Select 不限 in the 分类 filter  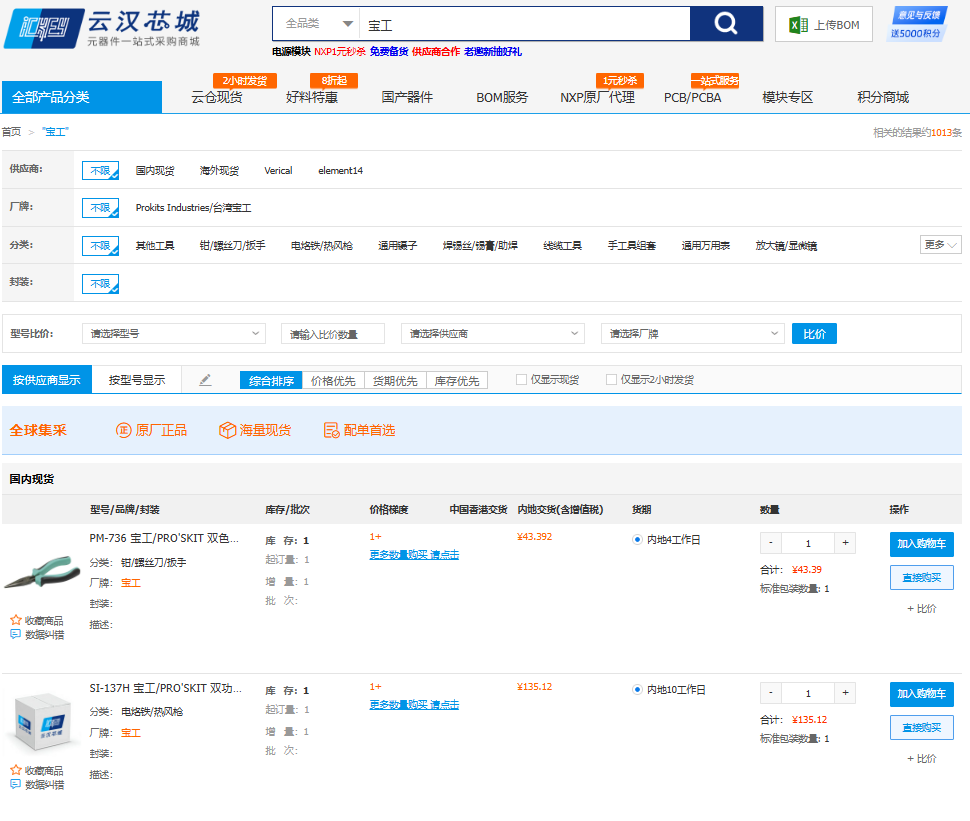tap(100, 246)
